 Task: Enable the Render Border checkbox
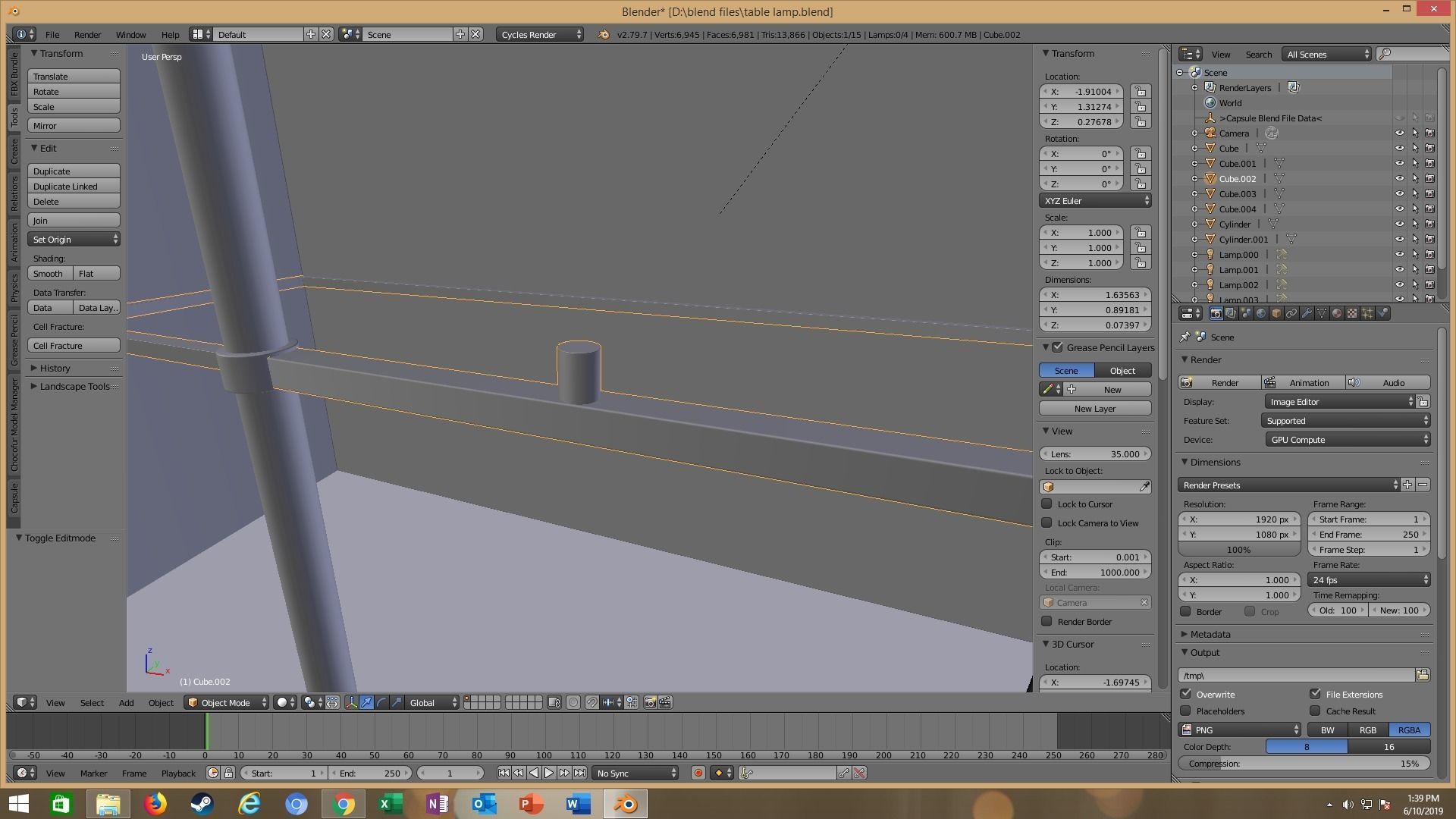1047,621
